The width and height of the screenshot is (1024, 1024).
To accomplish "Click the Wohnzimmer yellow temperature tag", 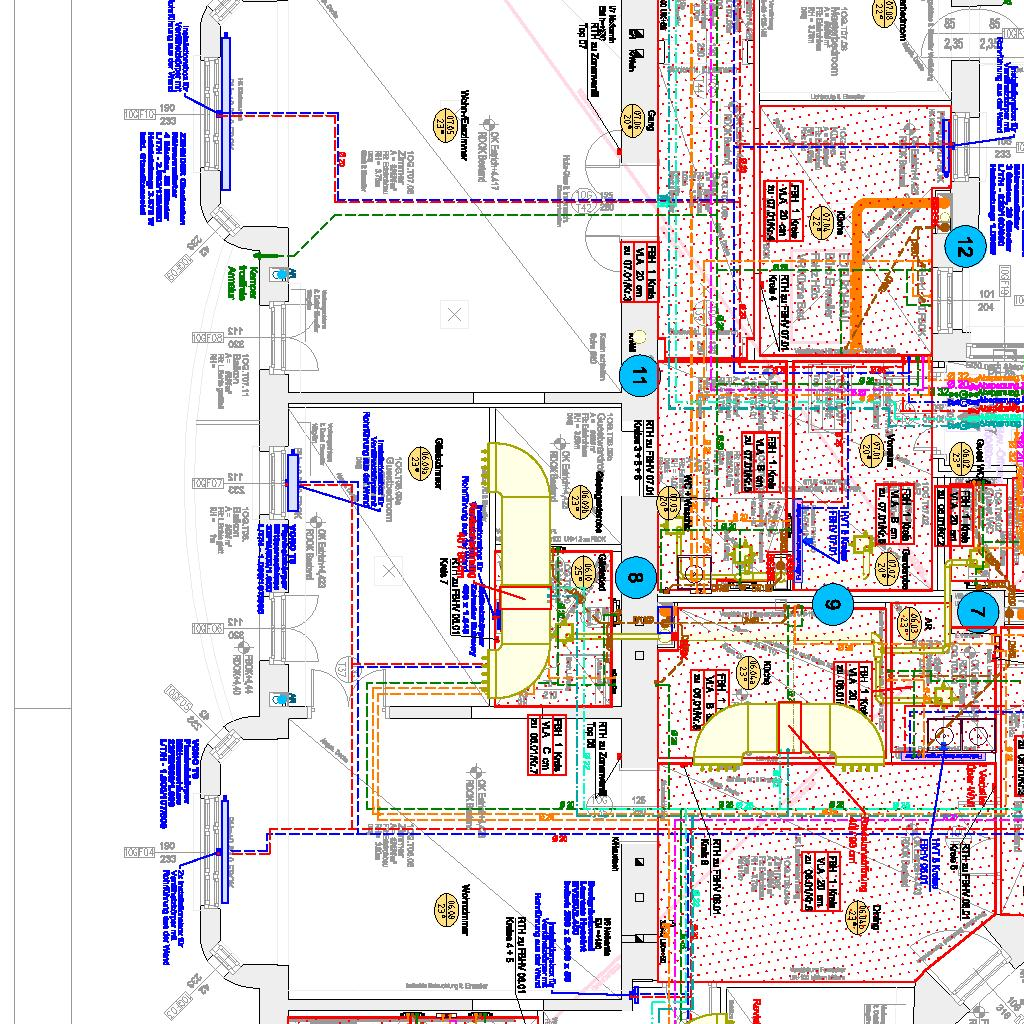I will [x=441, y=908].
